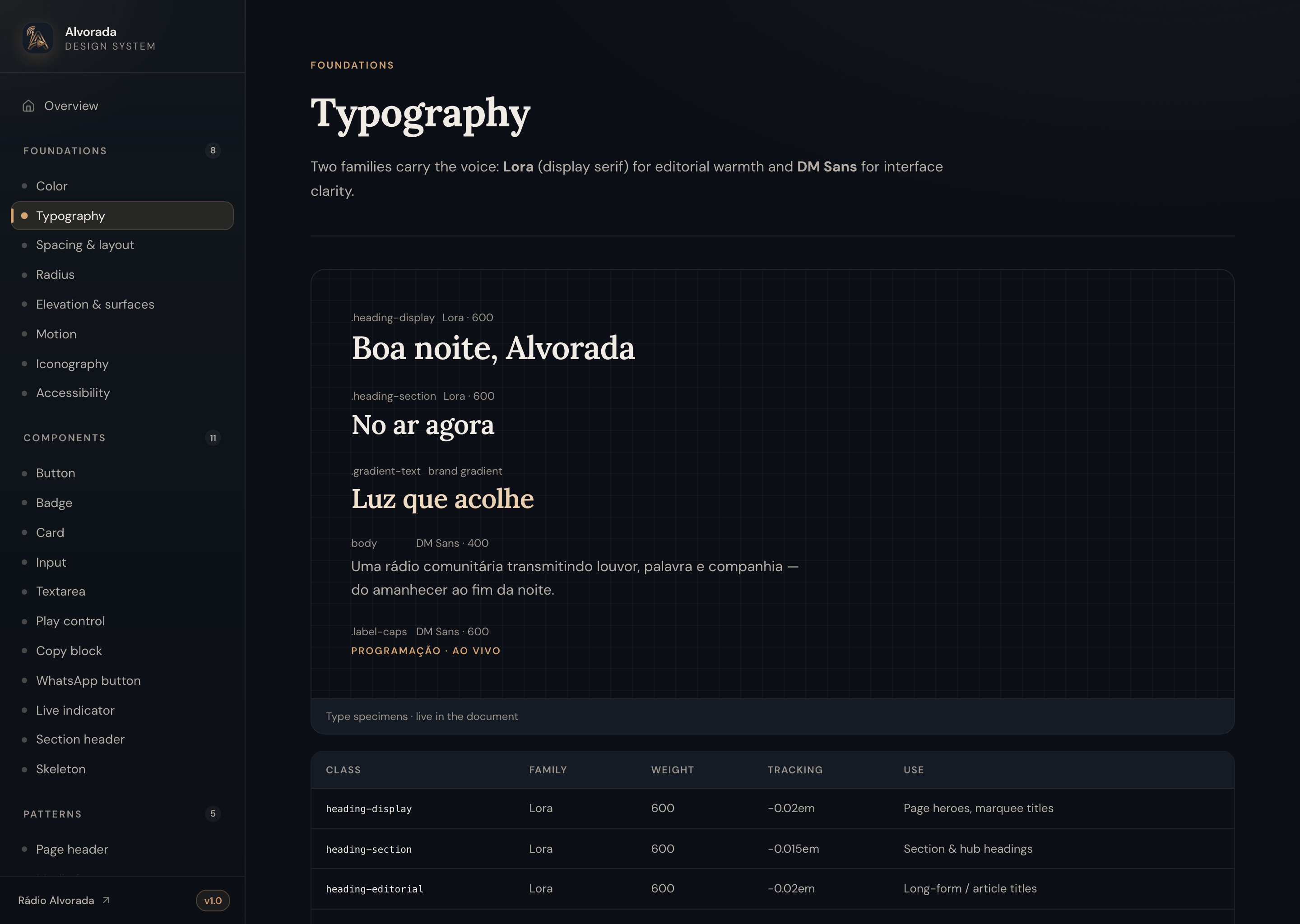Viewport: 1300px width, 924px height.
Task: Click the PATTERNS sidebar section heading
Action: tap(52, 814)
